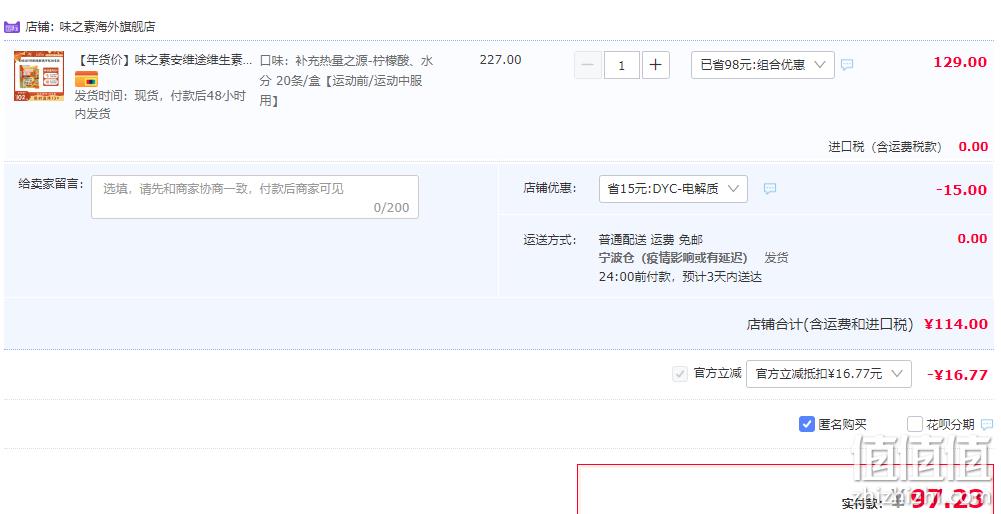Click the Tmall shop icon beside 店铺
1001x514 pixels.
tap(12, 27)
